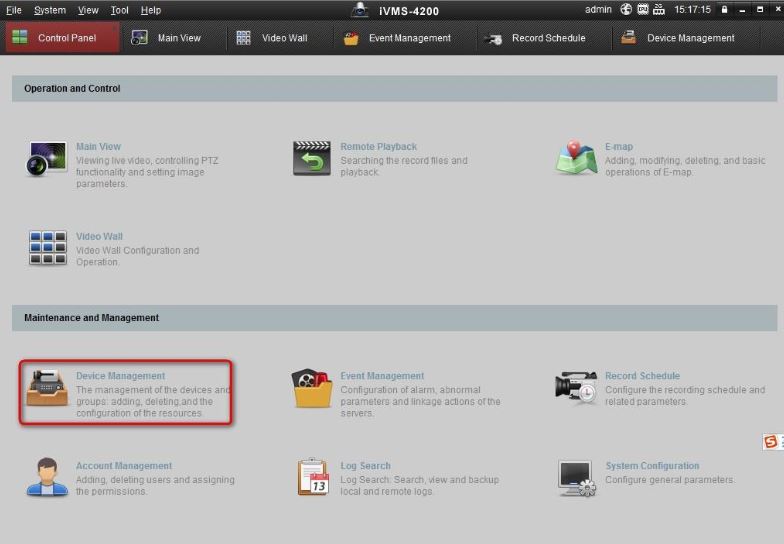Click the iVMS-4200 title text
Screen dimensions: 784x544
tap(409, 11)
